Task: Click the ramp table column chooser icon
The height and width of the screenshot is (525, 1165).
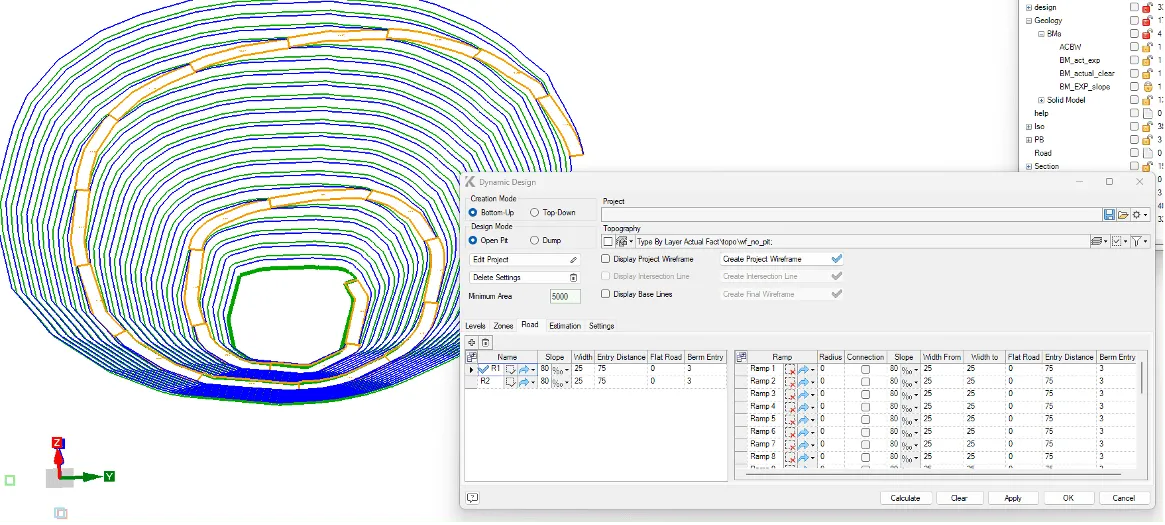Action: click(x=741, y=357)
